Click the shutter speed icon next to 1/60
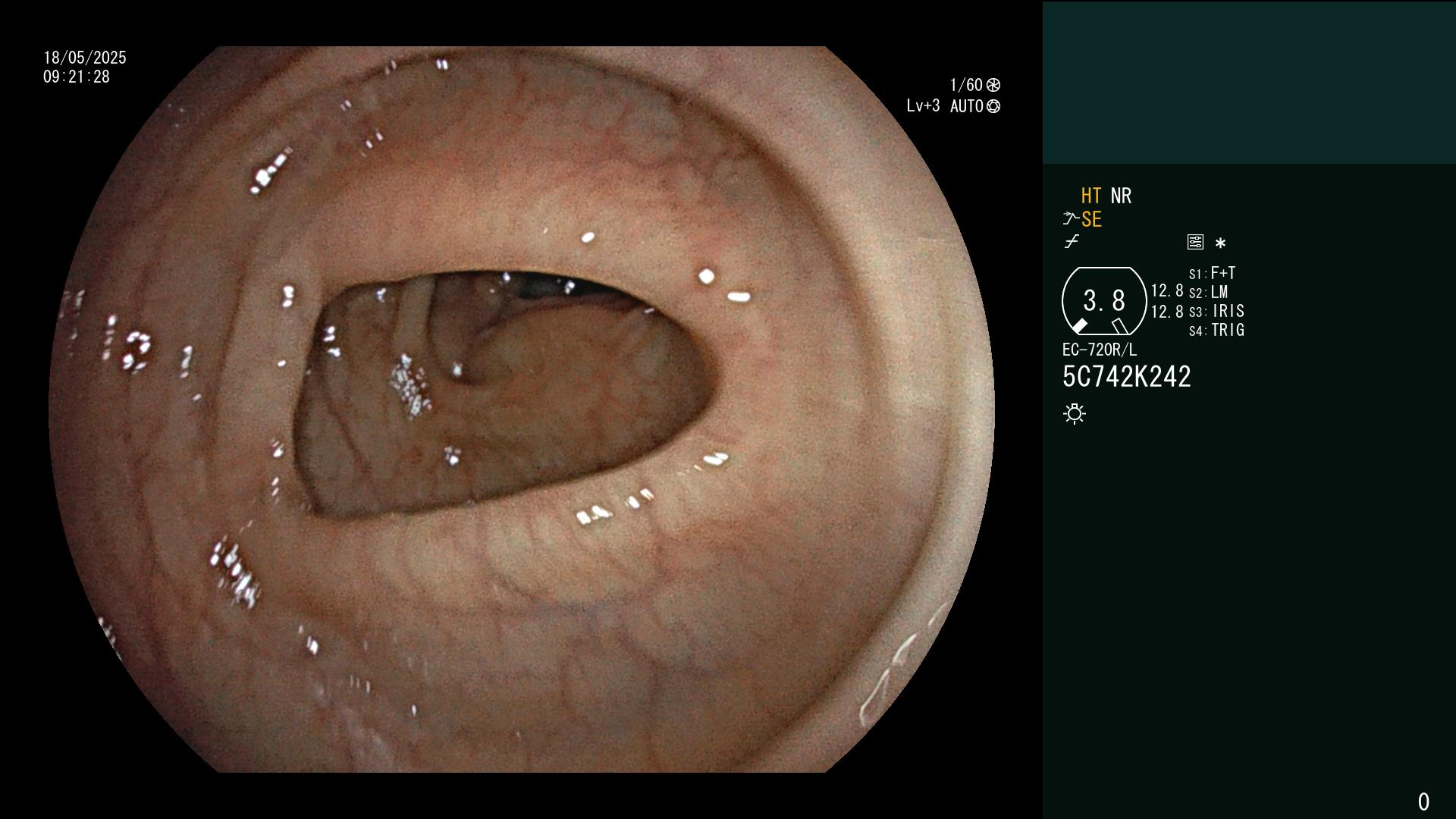The image size is (1456, 819). click(x=993, y=85)
